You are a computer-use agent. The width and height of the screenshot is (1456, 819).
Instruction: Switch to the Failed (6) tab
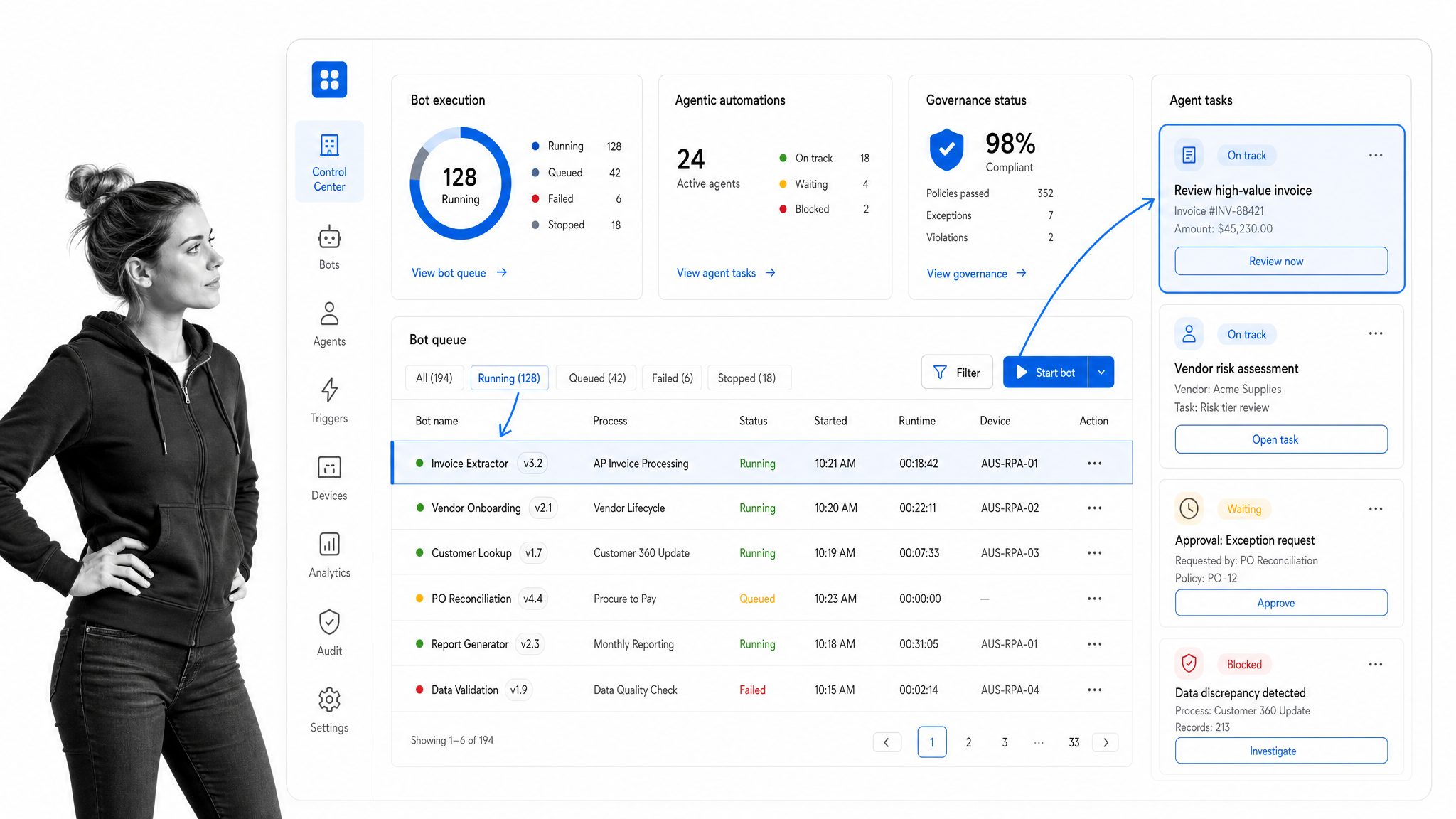click(x=673, y=378)
